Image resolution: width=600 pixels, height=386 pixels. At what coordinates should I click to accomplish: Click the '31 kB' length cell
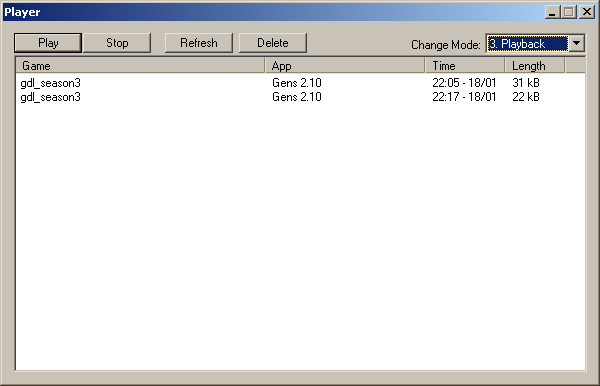click(526, 83)
